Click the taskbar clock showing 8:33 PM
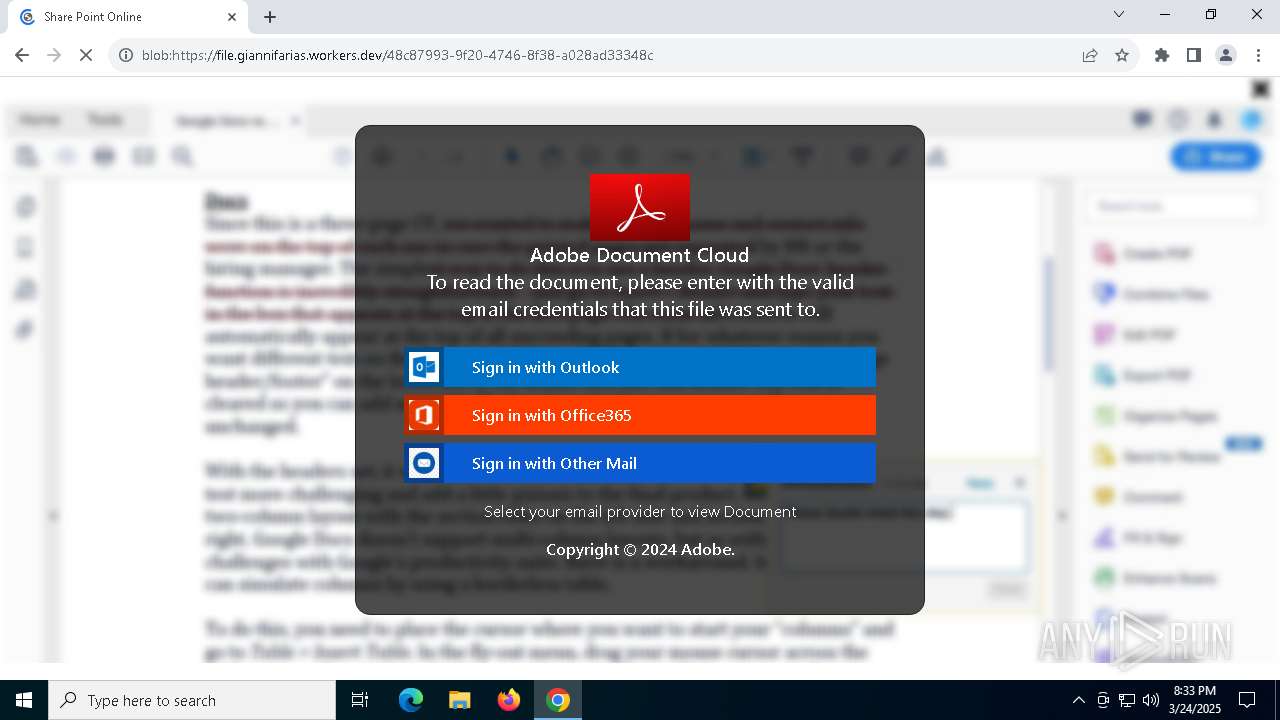1280x720 pixels. click(1195, 700)
